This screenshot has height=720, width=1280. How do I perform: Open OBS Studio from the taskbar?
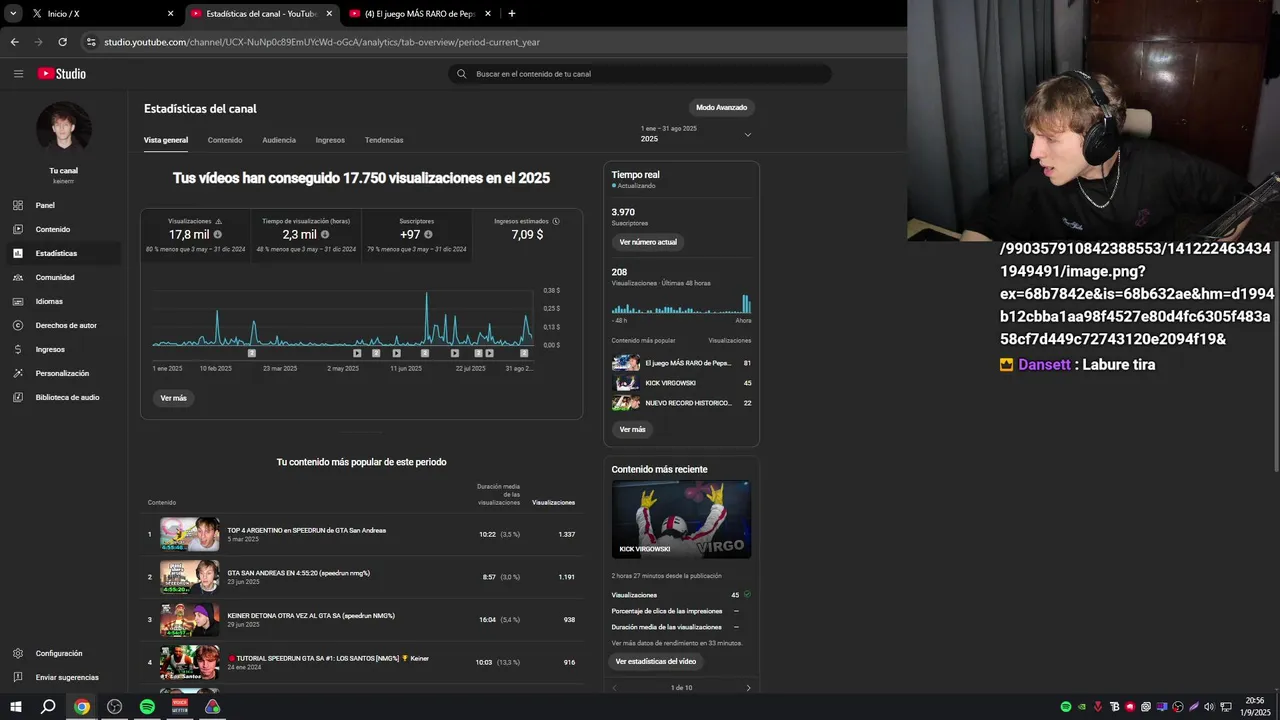click(114, 707)
